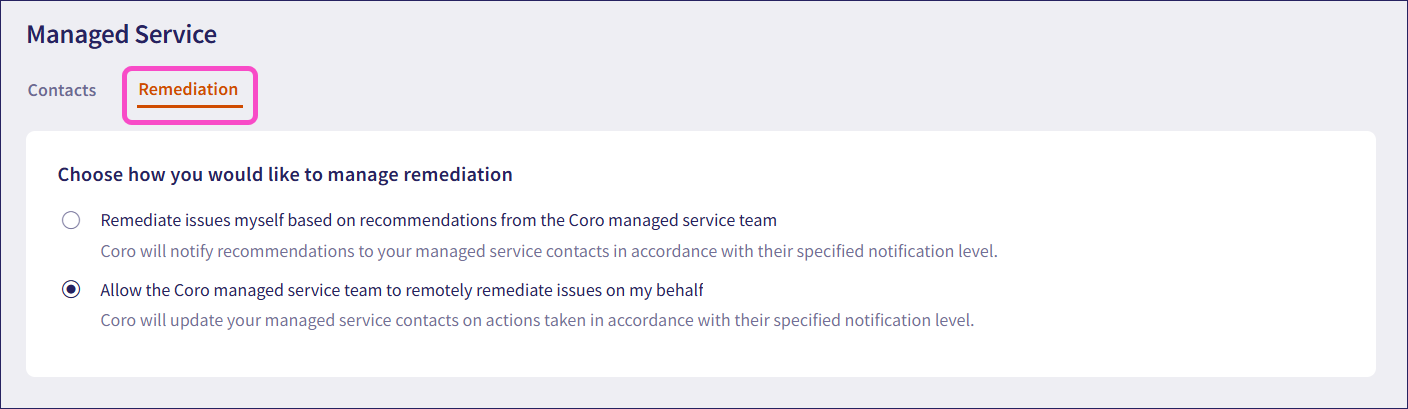
Task: Click the 'Coro will update your managed service contacts' description
Action: (x=537, y=321)
